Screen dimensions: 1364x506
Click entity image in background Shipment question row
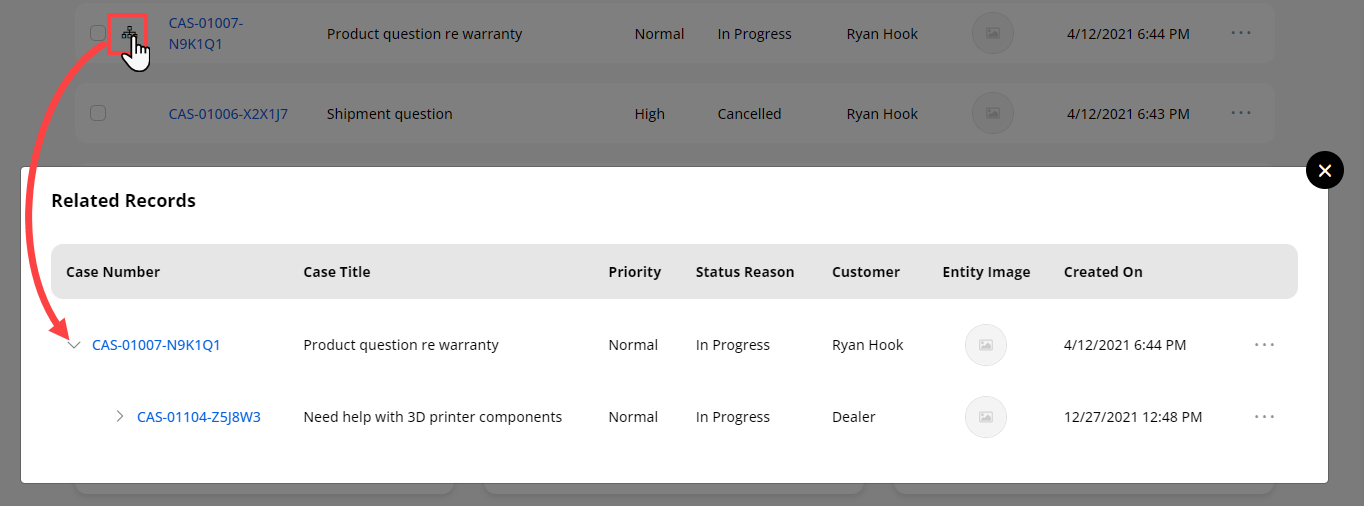(x=992, y=113)
